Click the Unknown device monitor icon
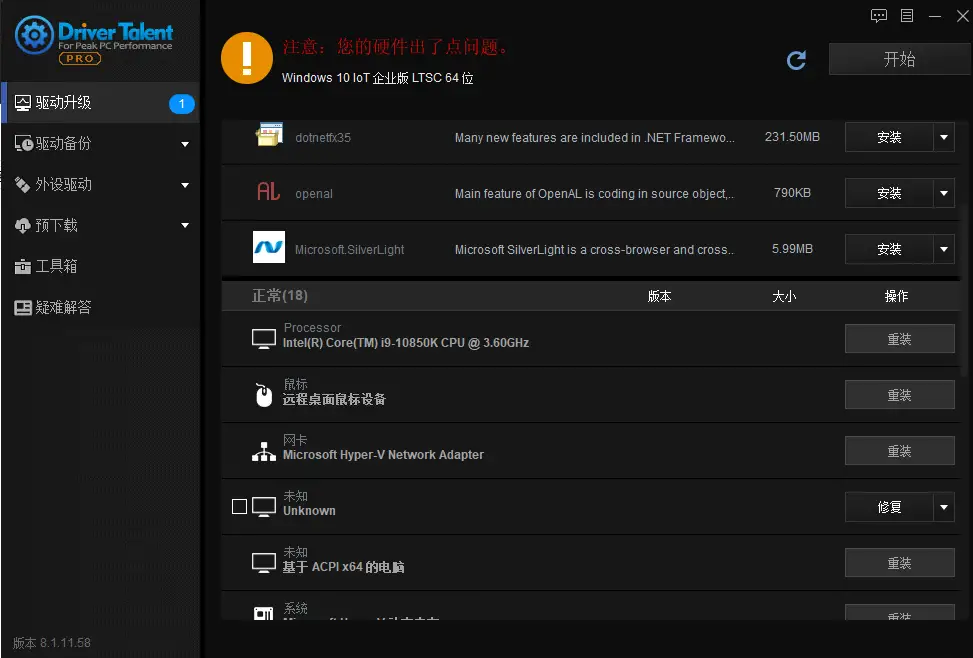This screenshot has height=658, width=973. click(x=264, y=507)
